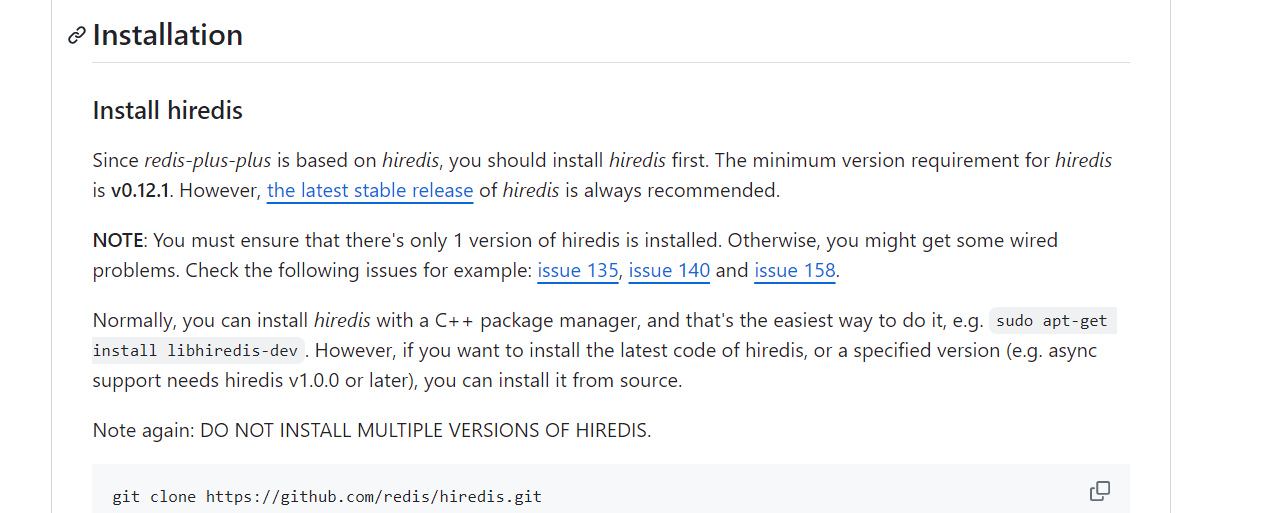Click the Install hiredis subheading
1267x513 pixels.
click(168, 110)
